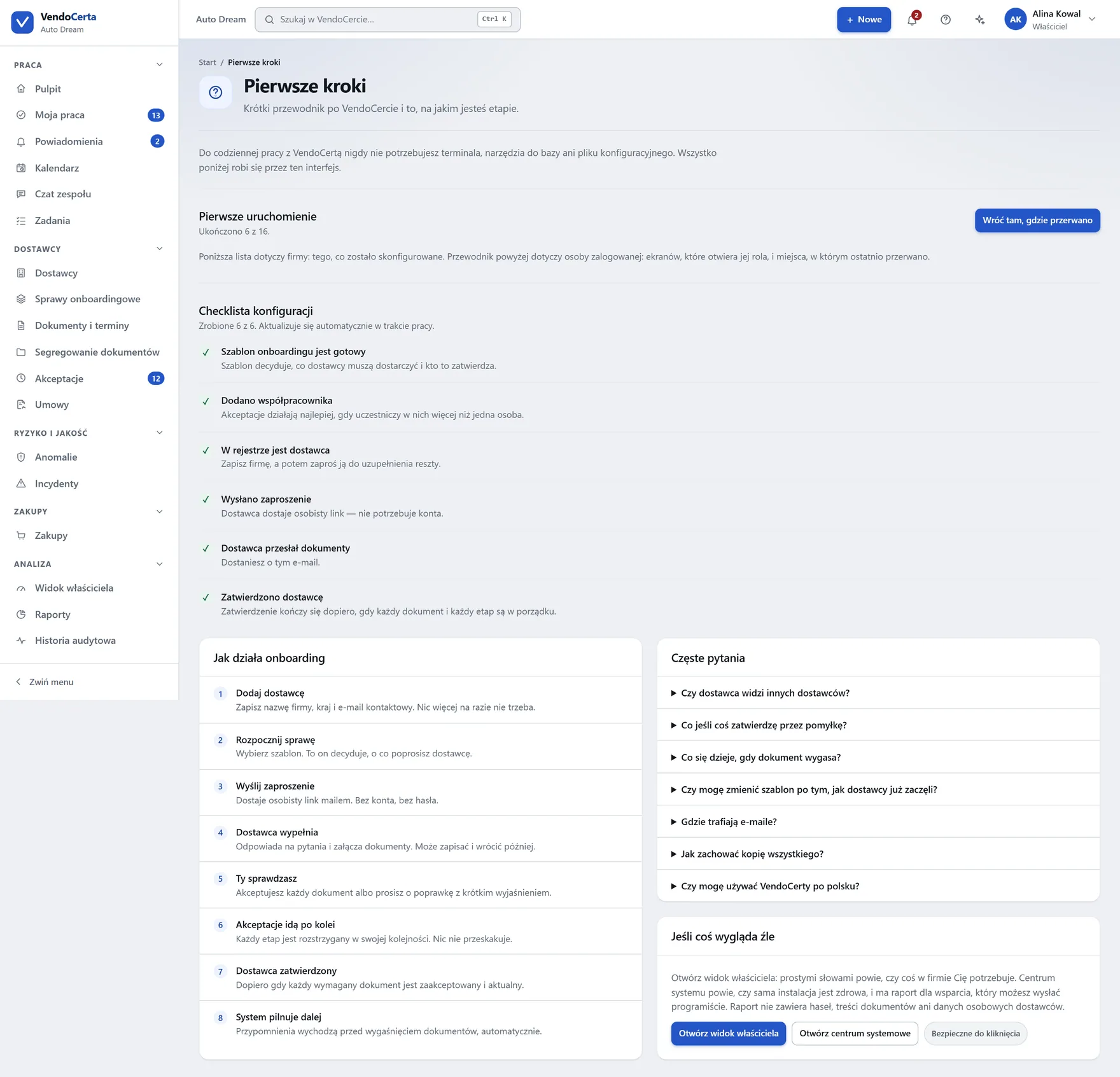Screen dimensions: 1120x1077
Task: Click the Moja praca check-circle icon
Action: click(21, 115)
